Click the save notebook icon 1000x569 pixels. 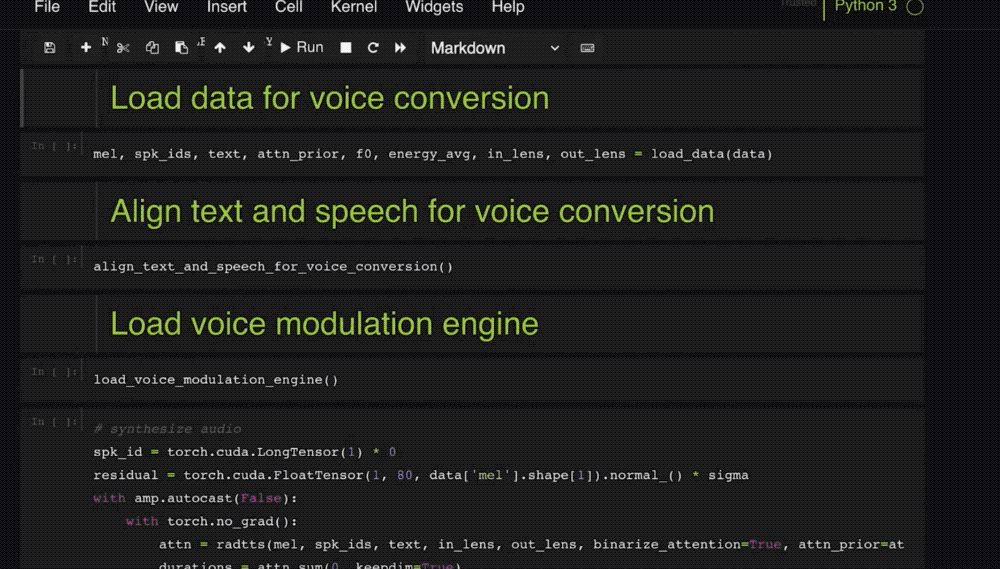(50, 48)
